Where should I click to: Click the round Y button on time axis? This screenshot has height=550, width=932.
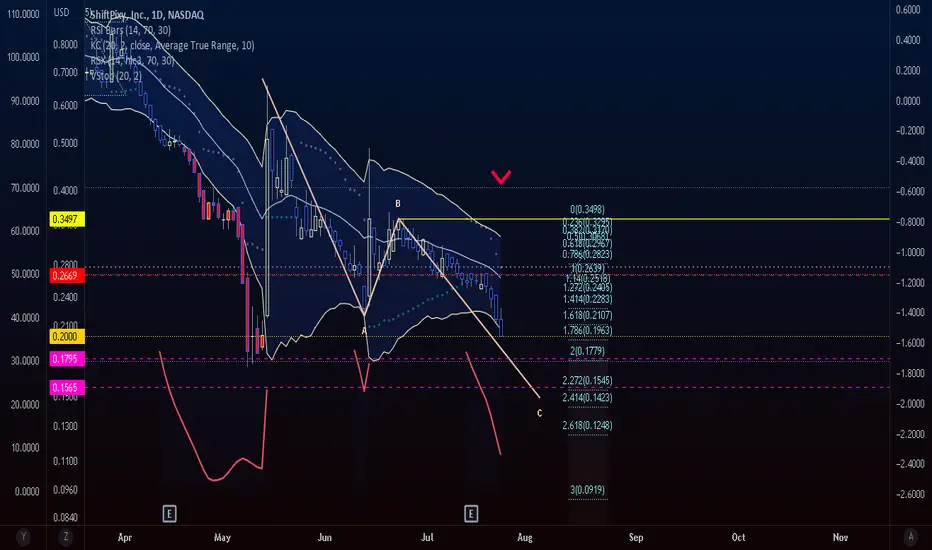23,537
